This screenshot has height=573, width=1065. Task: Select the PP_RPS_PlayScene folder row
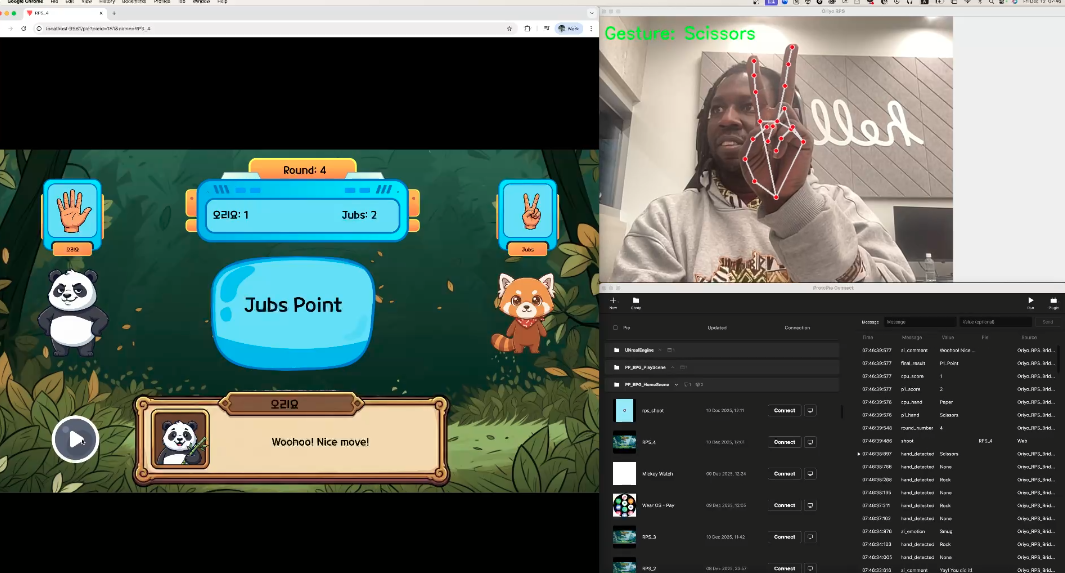[x=723, y=367]
